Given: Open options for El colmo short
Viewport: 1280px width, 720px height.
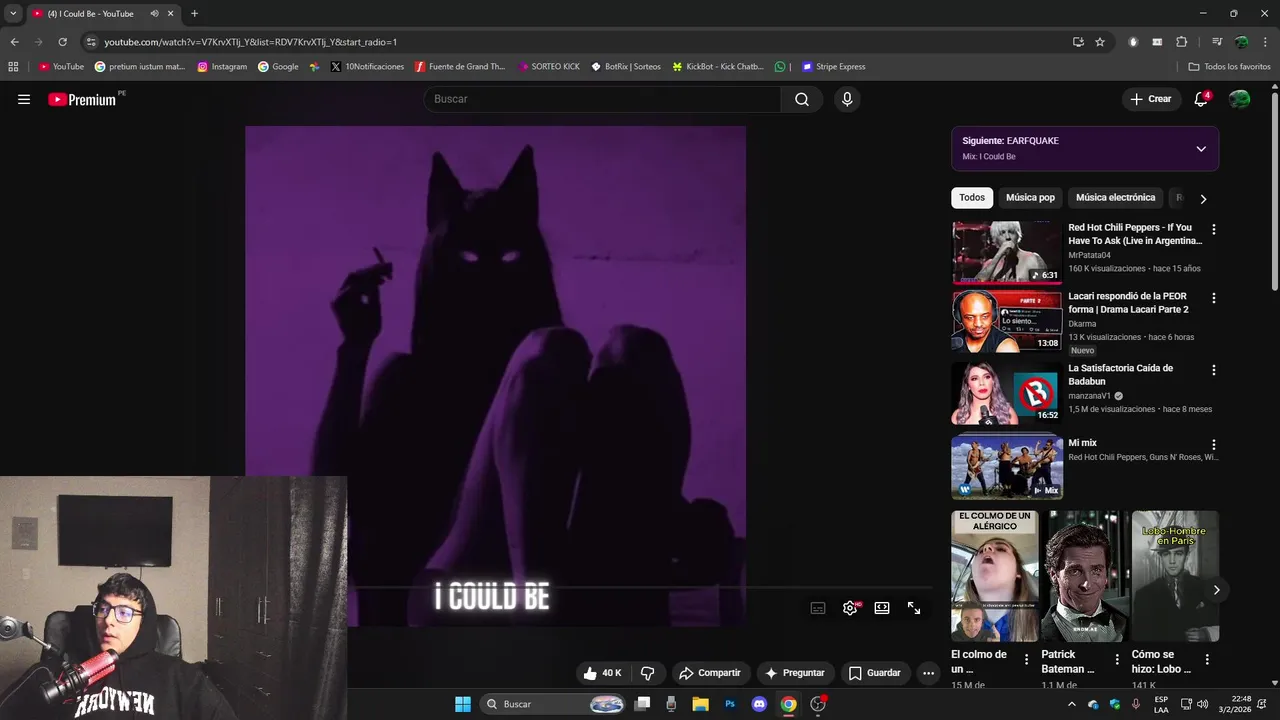Looking at the screenshot, I should [x=1026, y=659].
